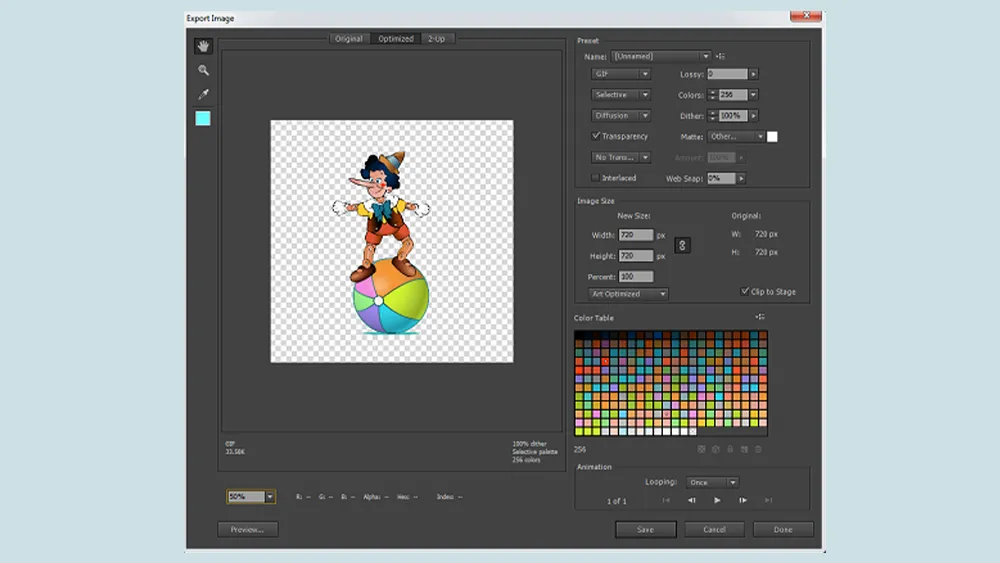Toggle the Transparency checkbox

[596, 136]
